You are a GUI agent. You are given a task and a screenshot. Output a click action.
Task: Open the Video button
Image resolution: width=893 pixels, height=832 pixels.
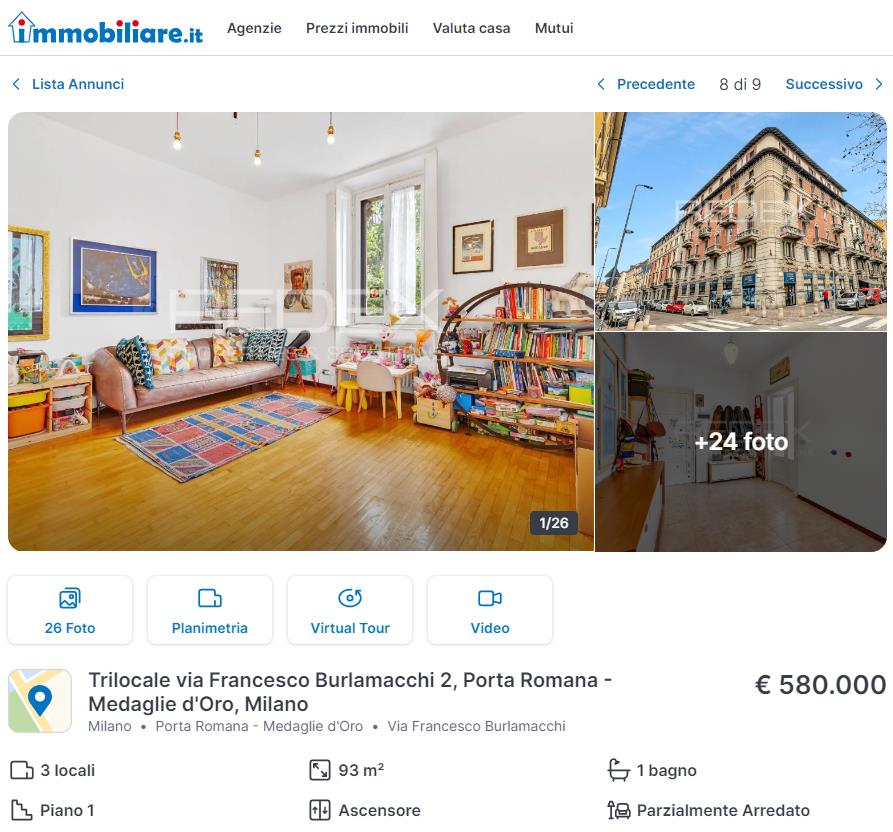click(x=490, y=610)
